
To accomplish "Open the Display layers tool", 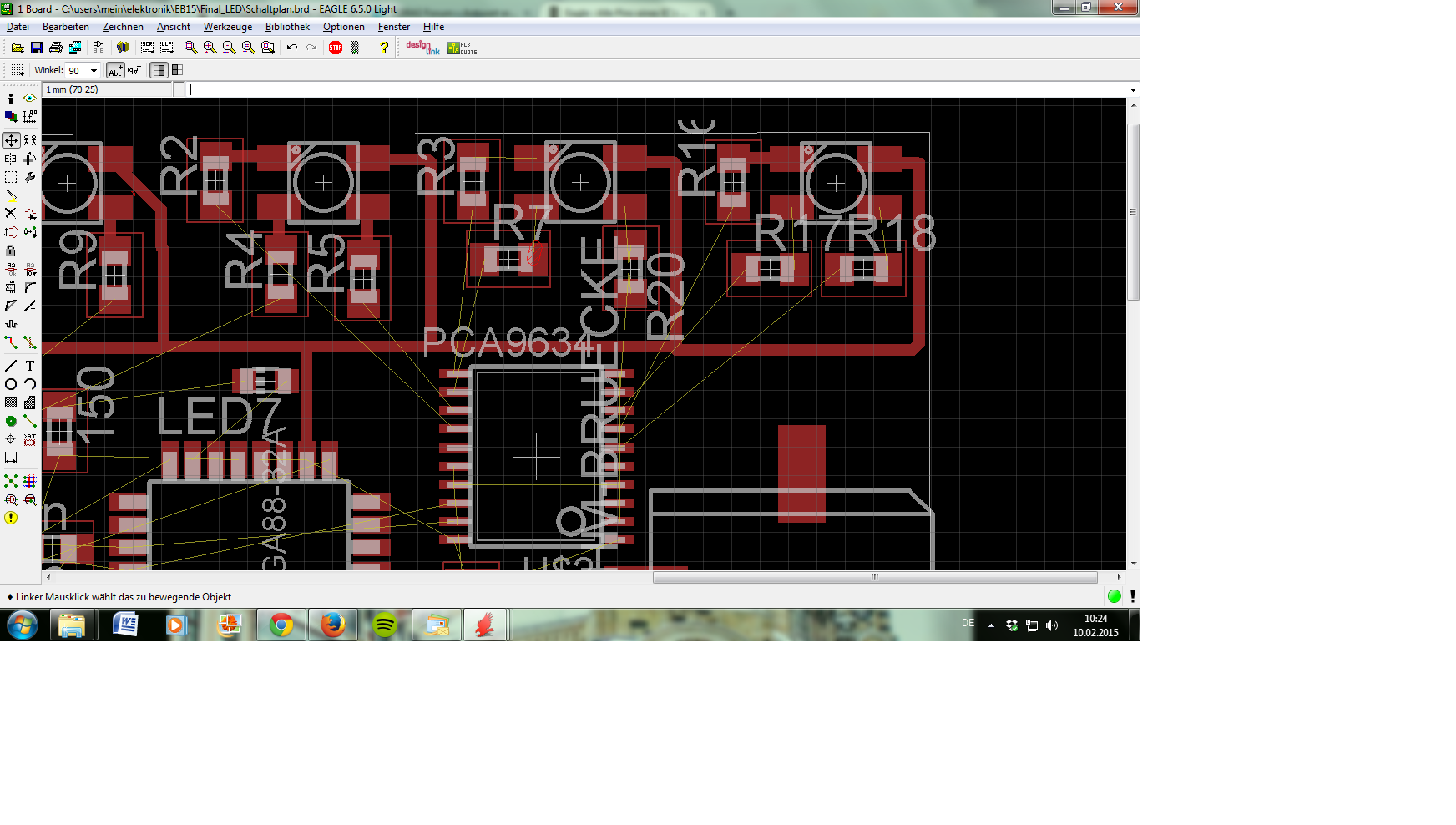I will [11, 117].
